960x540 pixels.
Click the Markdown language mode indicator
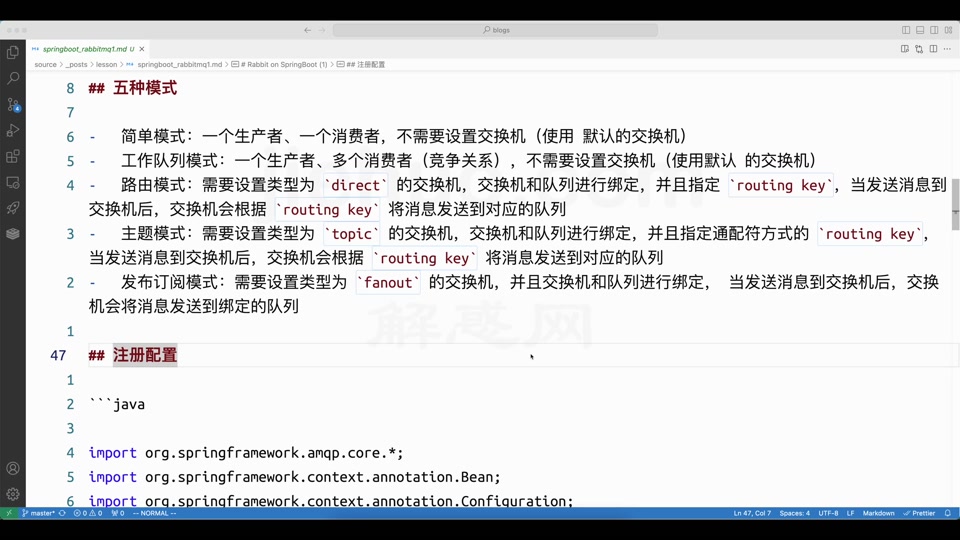(878, 513)
